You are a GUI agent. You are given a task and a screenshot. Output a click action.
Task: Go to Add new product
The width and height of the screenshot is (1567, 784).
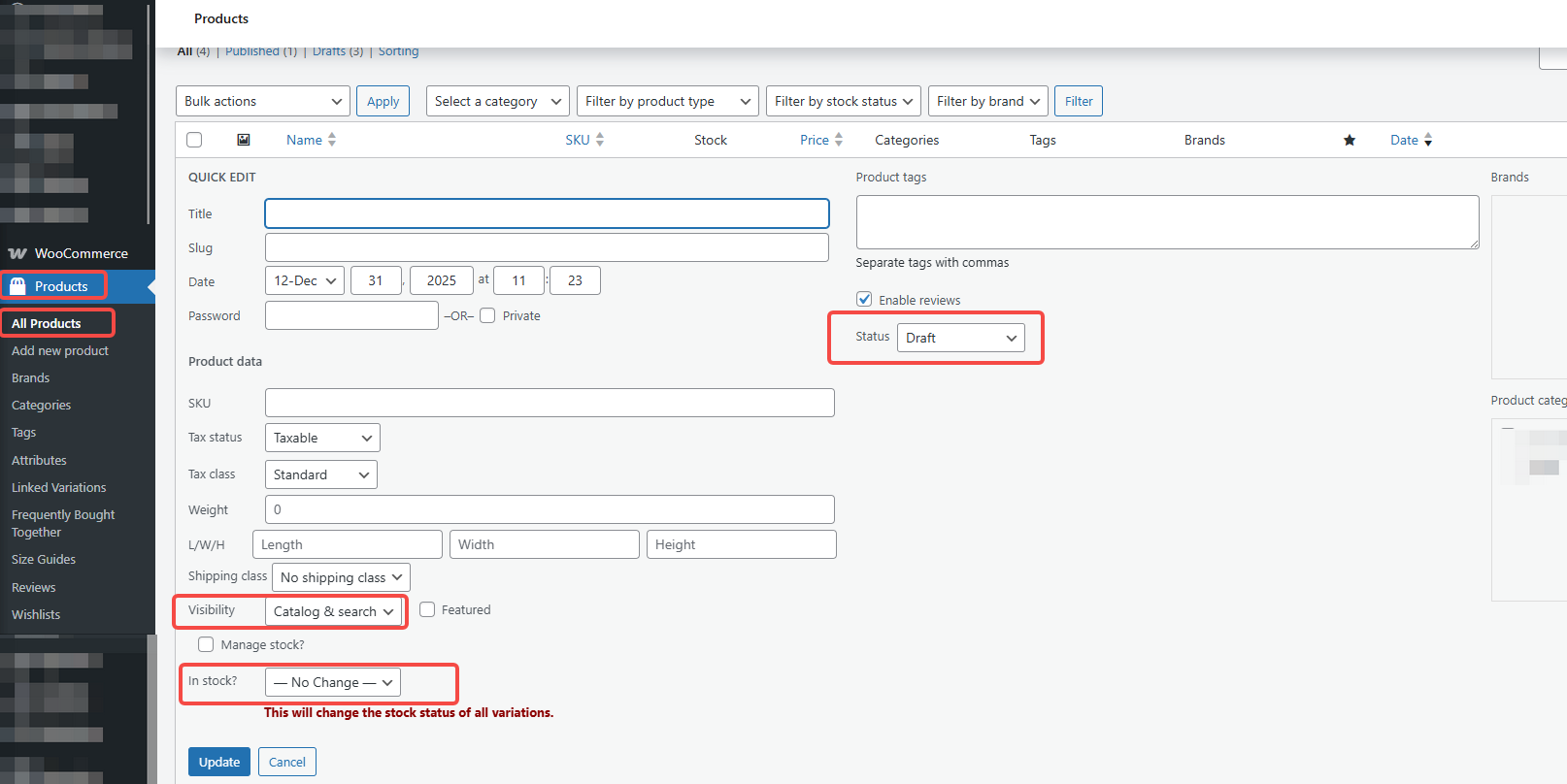point(60,350)
